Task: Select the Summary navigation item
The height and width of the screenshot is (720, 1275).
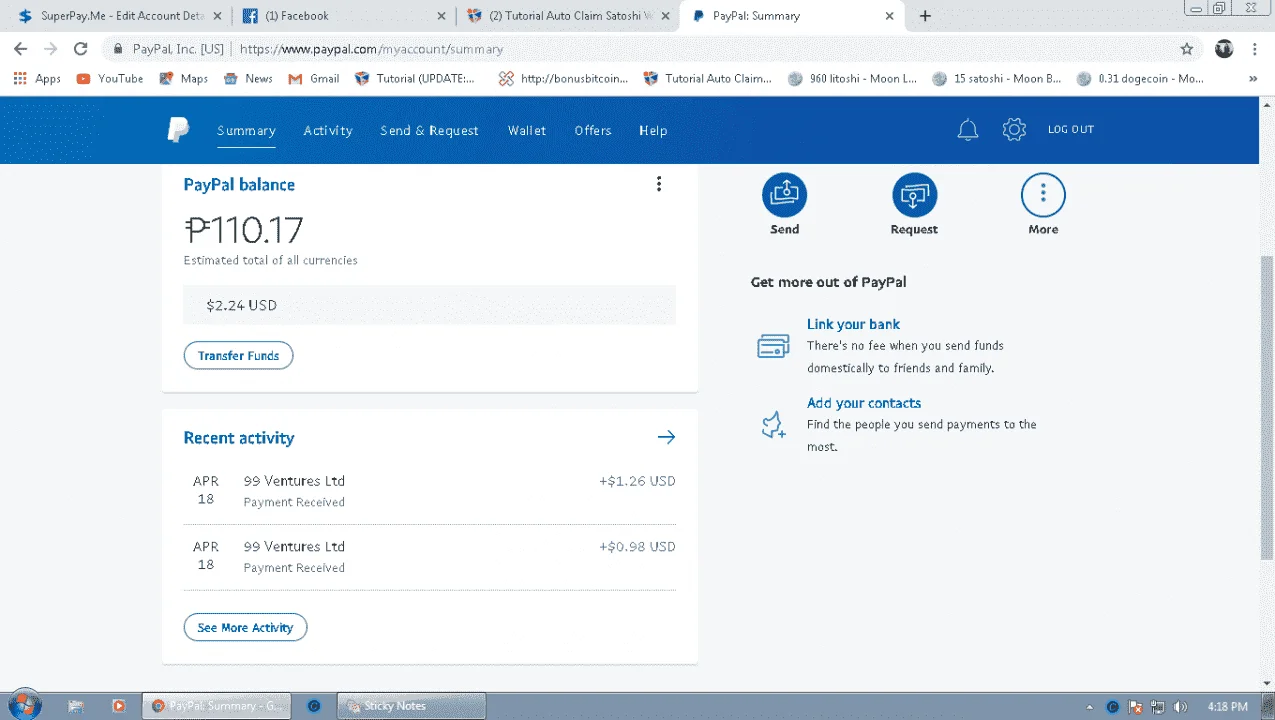Action: tap(246, 130)
